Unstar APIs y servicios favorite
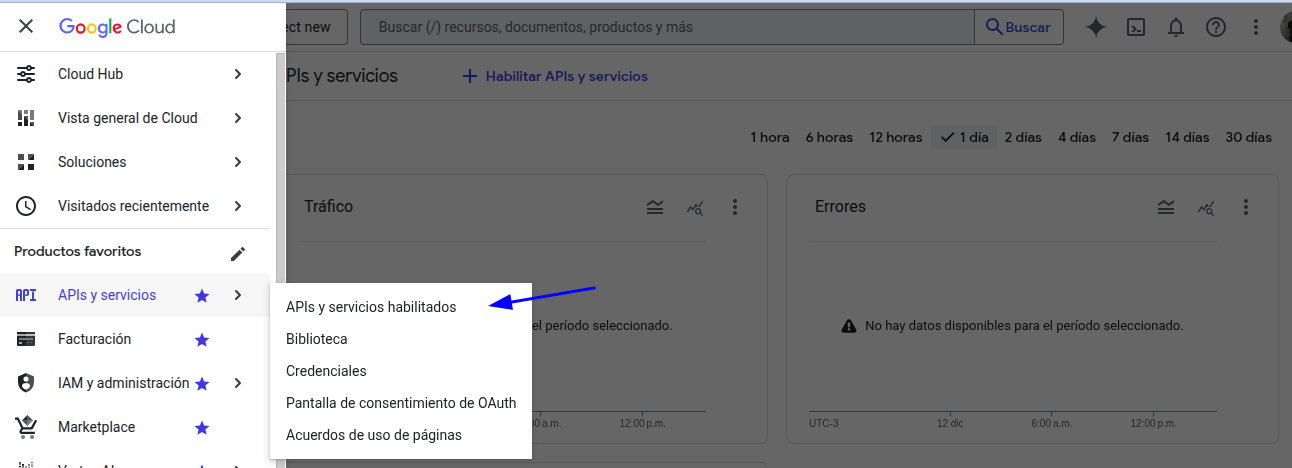 (202, 295)
